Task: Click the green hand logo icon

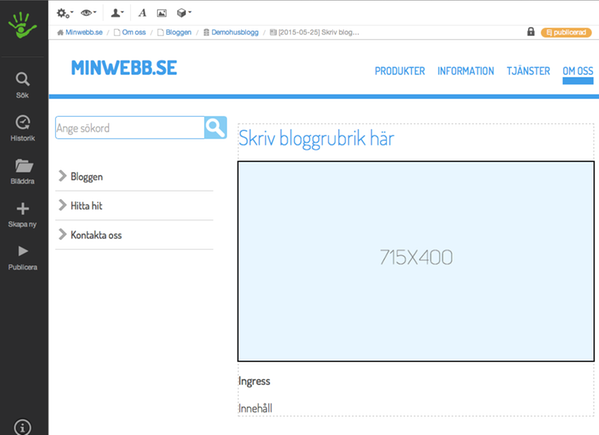Action: tap(23, 25)
